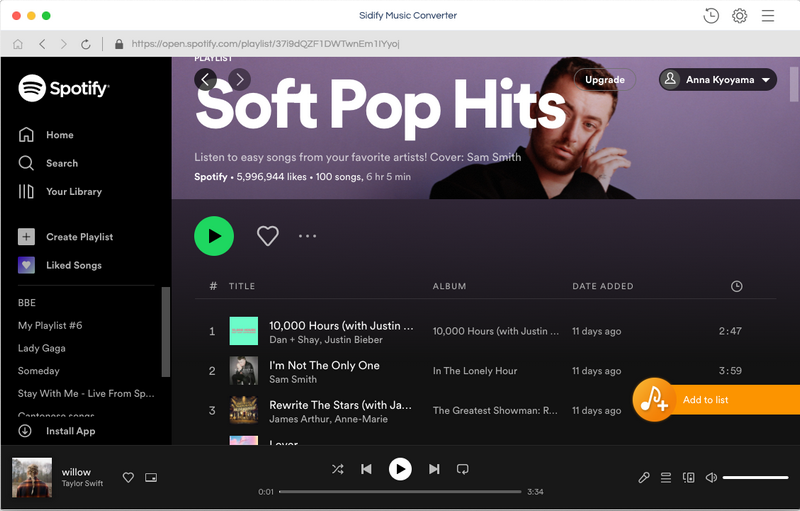Click the DATE ADDED column header
Image resolution: width=800 pixels, height=511 pixels.
[x=603, y=286]
